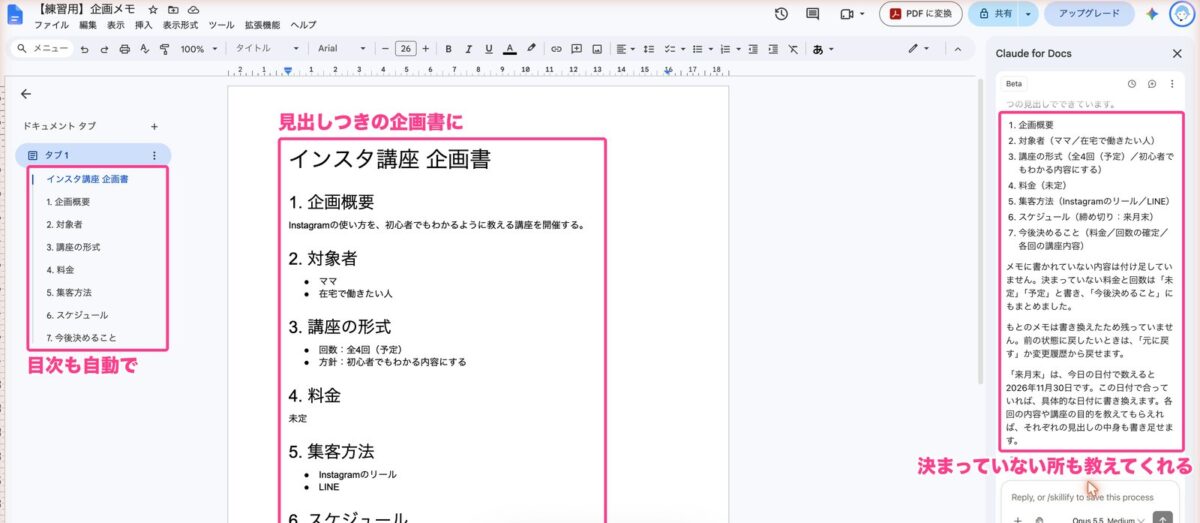
Task: Open the Arial font dropdown
Action: click(343, 48)
